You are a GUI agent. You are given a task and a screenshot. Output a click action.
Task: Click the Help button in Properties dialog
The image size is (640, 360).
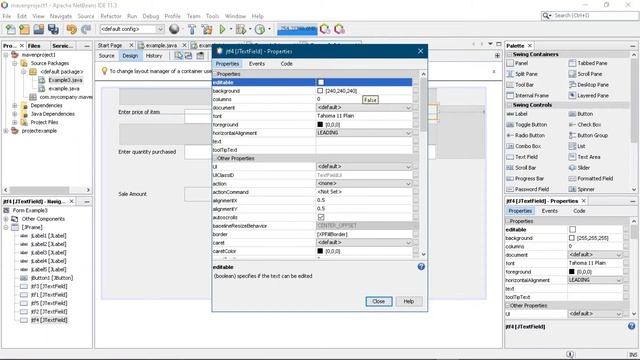point(409,301)
